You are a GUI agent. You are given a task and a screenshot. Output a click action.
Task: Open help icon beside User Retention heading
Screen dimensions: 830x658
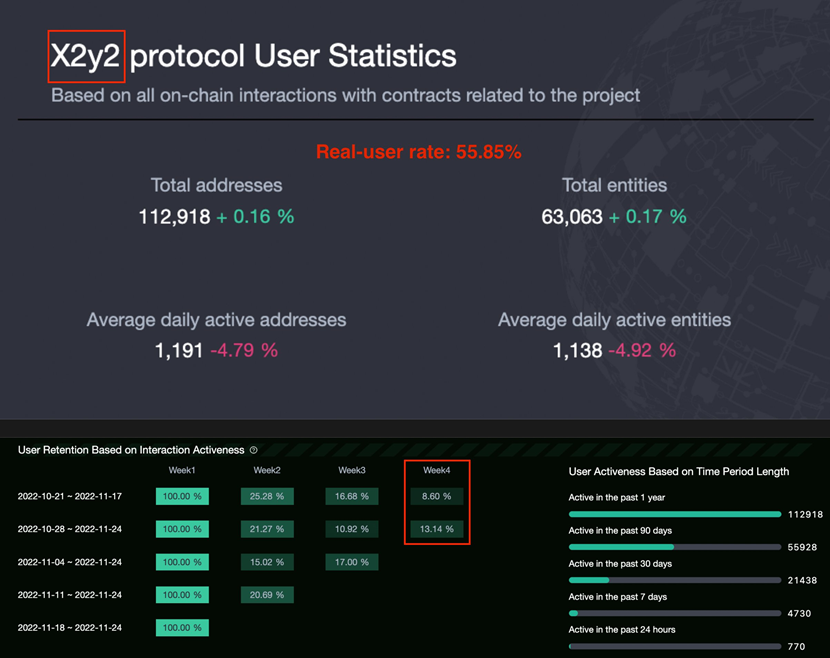(x=254, y=450)
